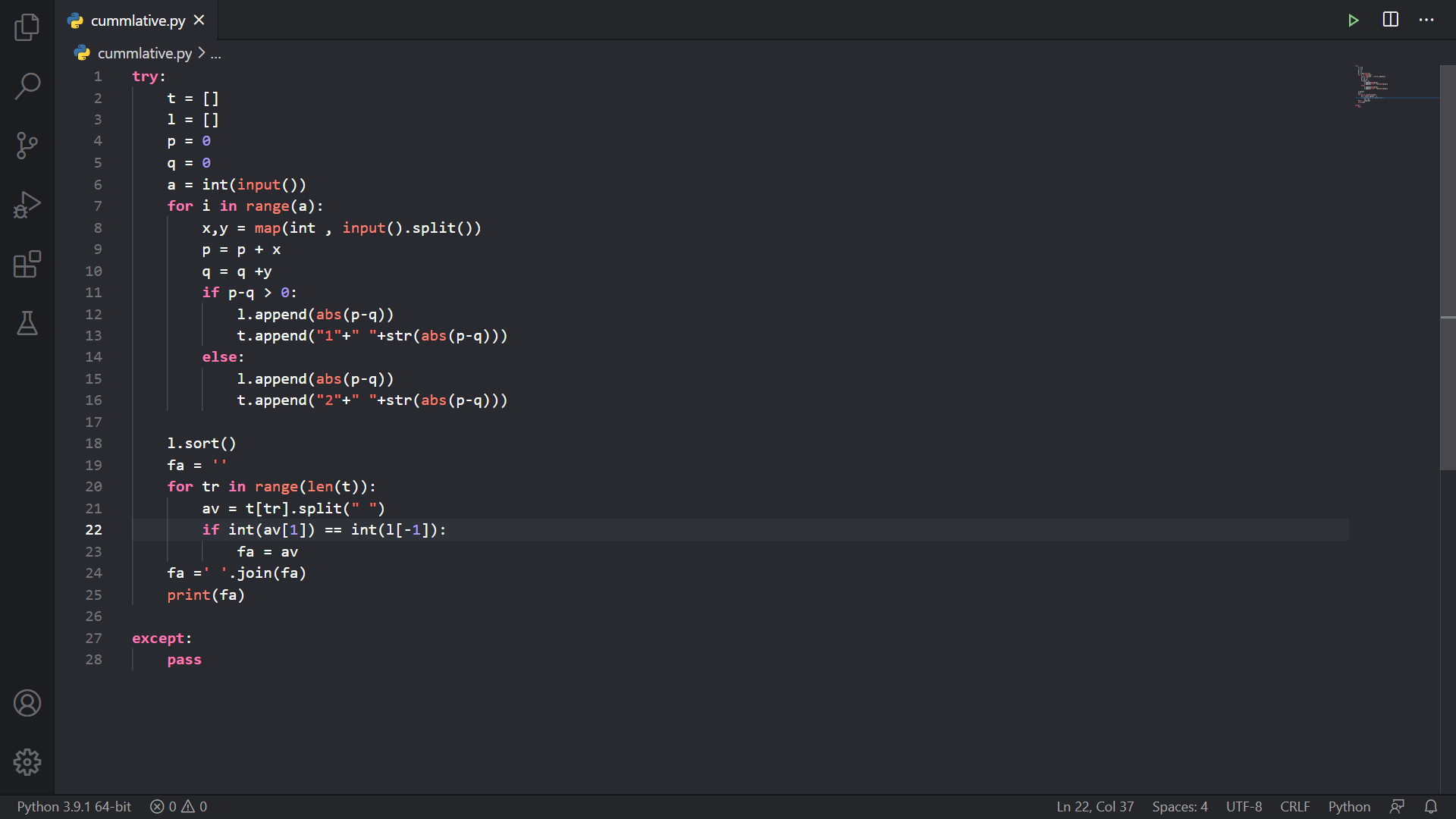The height and width of the screenshot is (819, 1456).
Task: Expand the breadcrumb ellipsis symbol list
Action: 216,54
